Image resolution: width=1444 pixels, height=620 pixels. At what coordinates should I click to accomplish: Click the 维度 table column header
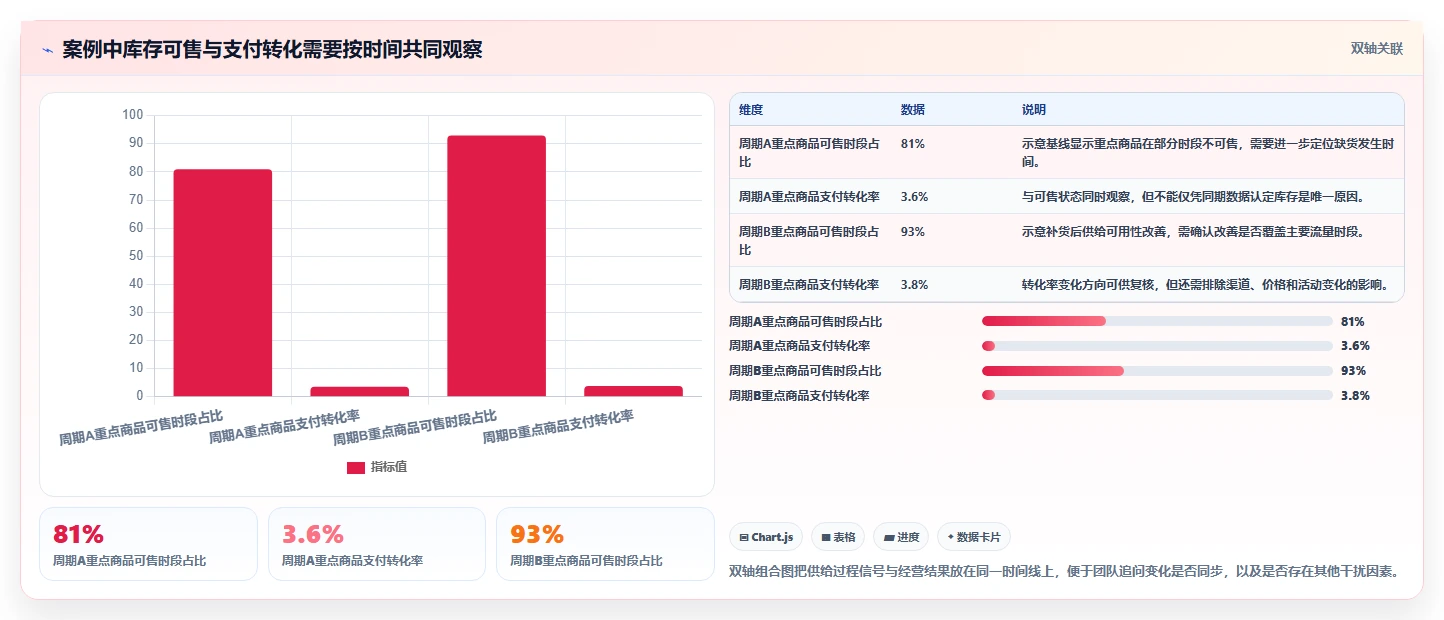pos(751,109)
